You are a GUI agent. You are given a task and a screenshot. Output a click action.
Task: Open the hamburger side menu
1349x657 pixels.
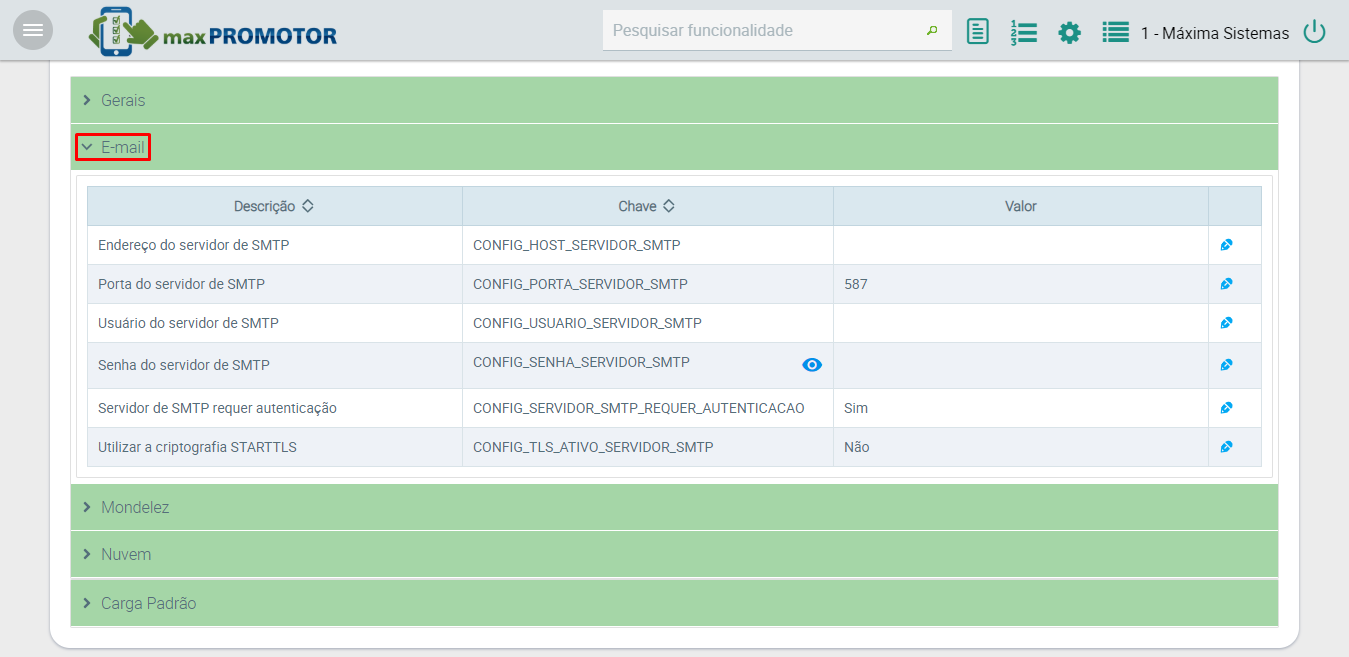pos(33,30)
